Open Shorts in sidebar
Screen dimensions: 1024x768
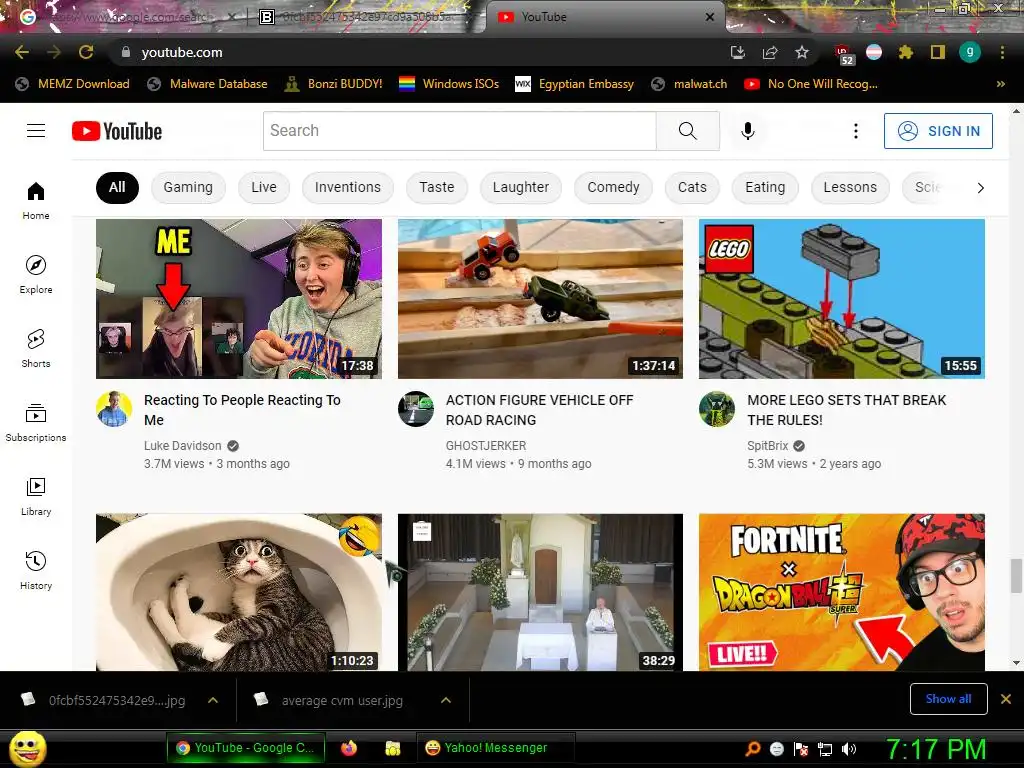36,348
